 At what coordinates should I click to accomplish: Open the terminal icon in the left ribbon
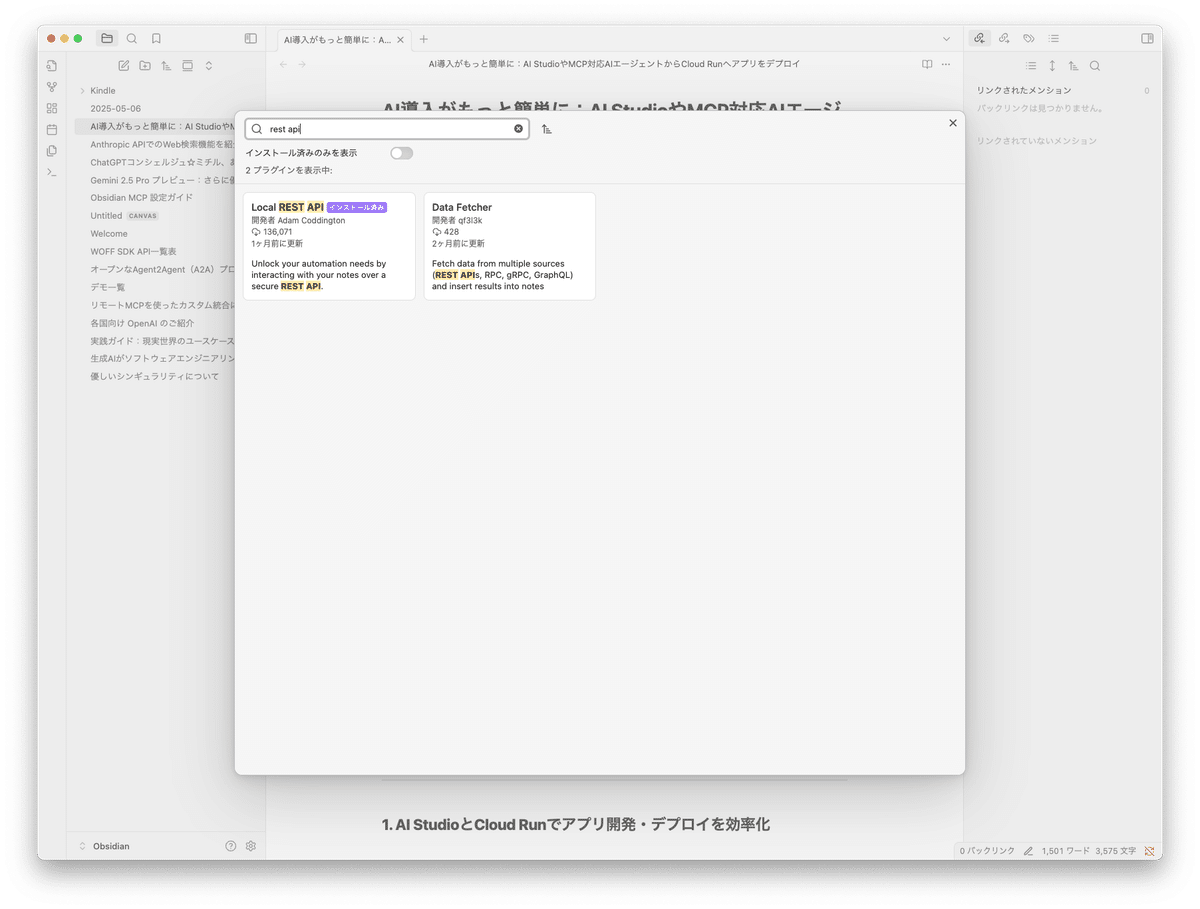click(52, 171)
